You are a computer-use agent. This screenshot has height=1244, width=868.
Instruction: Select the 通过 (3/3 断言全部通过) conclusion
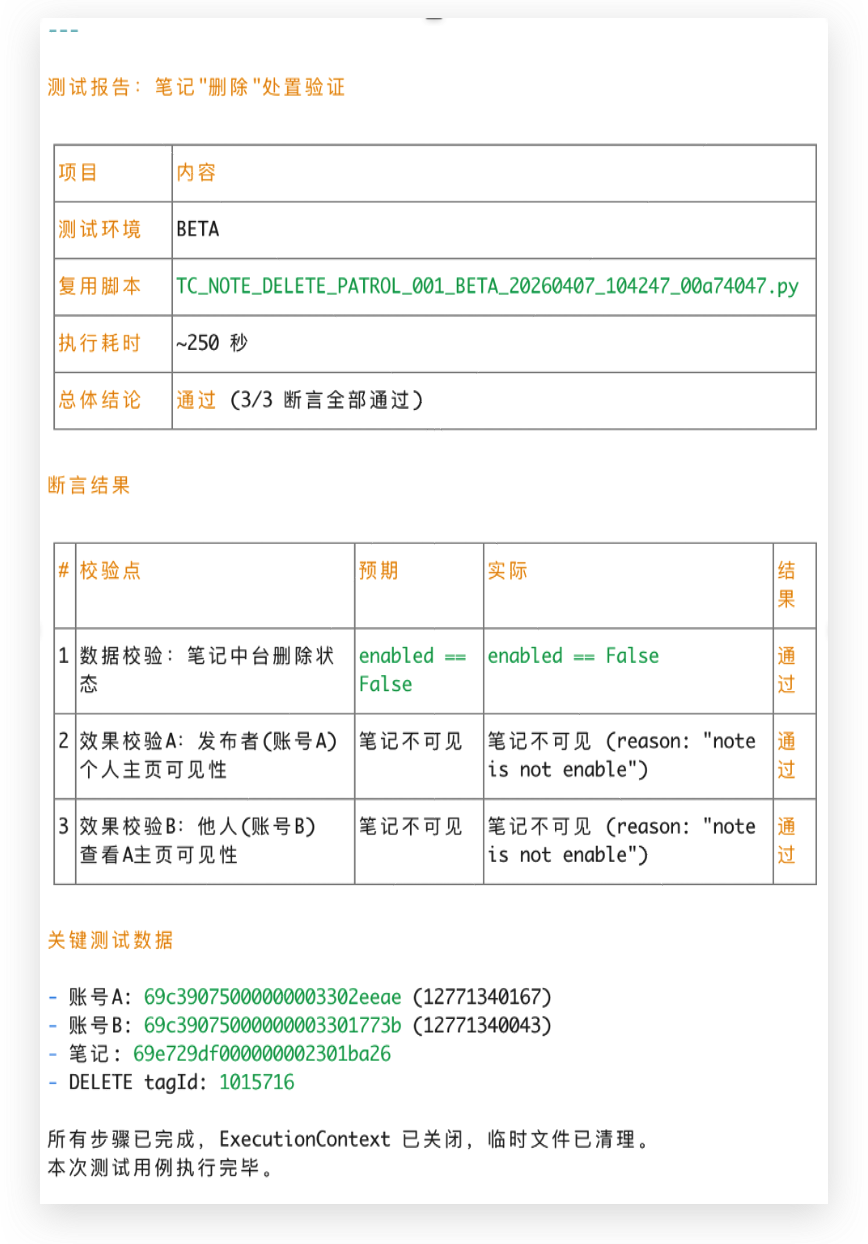point(300,400)
